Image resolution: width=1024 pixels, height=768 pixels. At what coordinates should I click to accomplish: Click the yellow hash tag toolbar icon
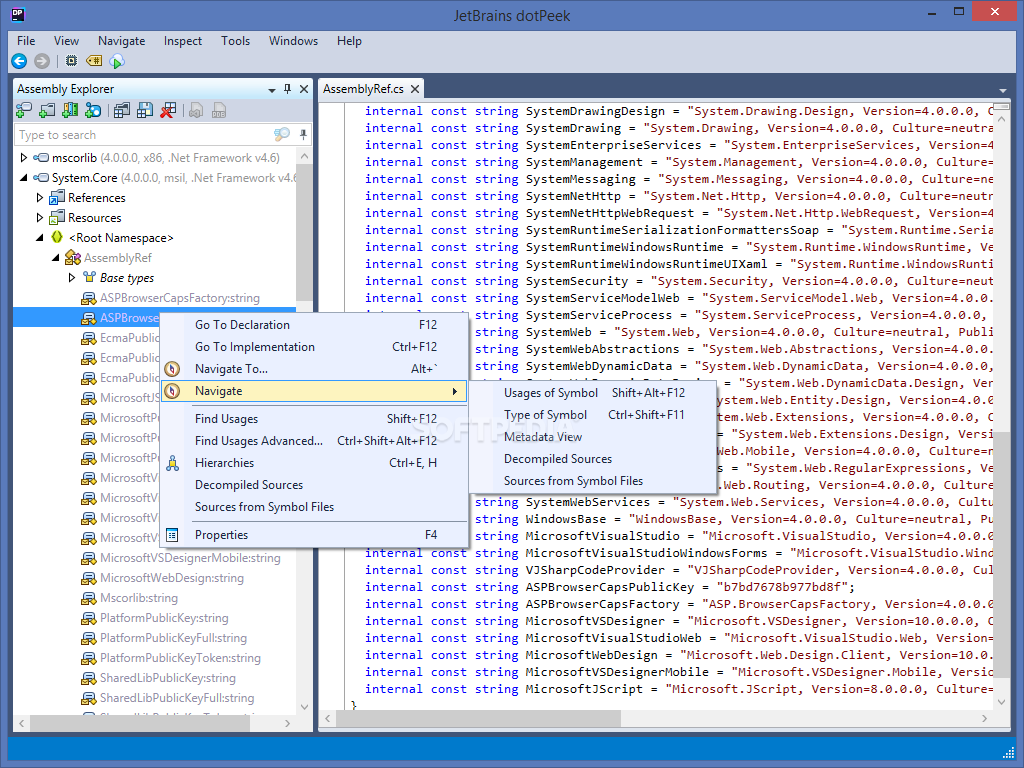coord(94,61)
